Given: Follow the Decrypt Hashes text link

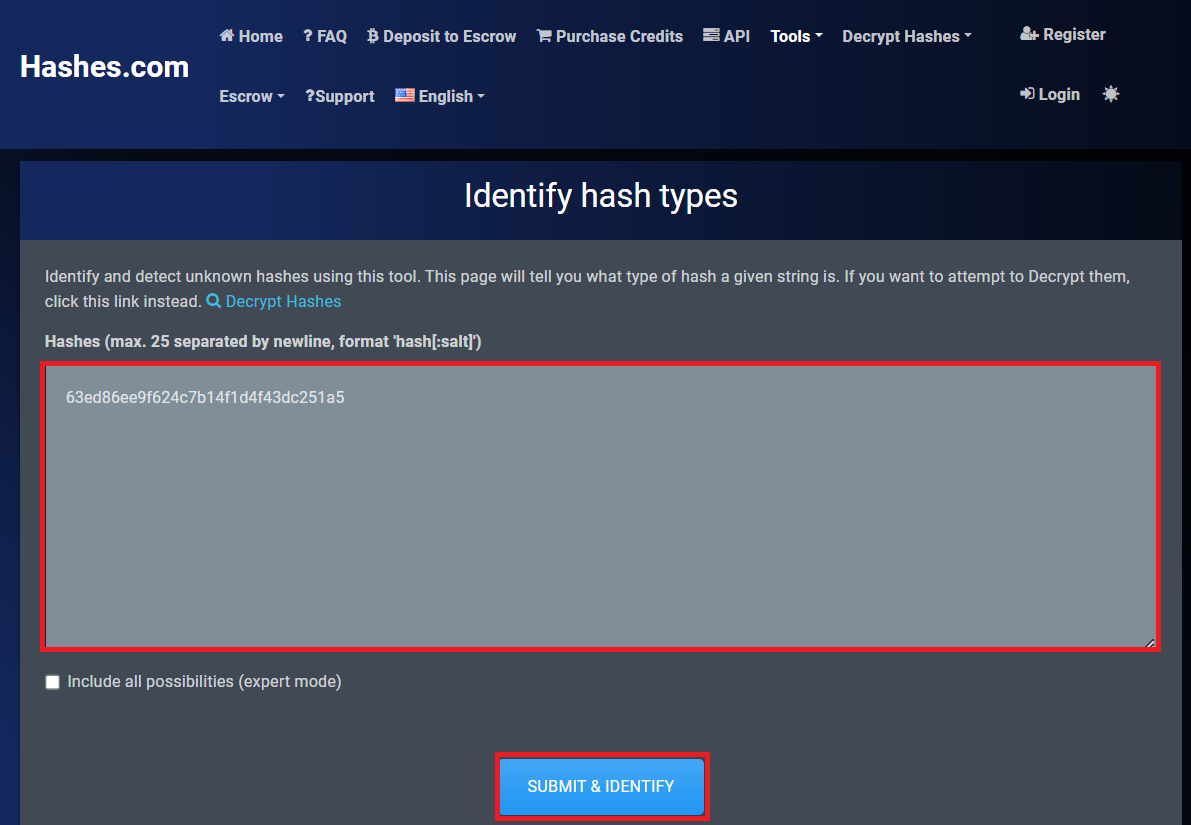Looking at the screenshot, I should [x=283, y=301].
